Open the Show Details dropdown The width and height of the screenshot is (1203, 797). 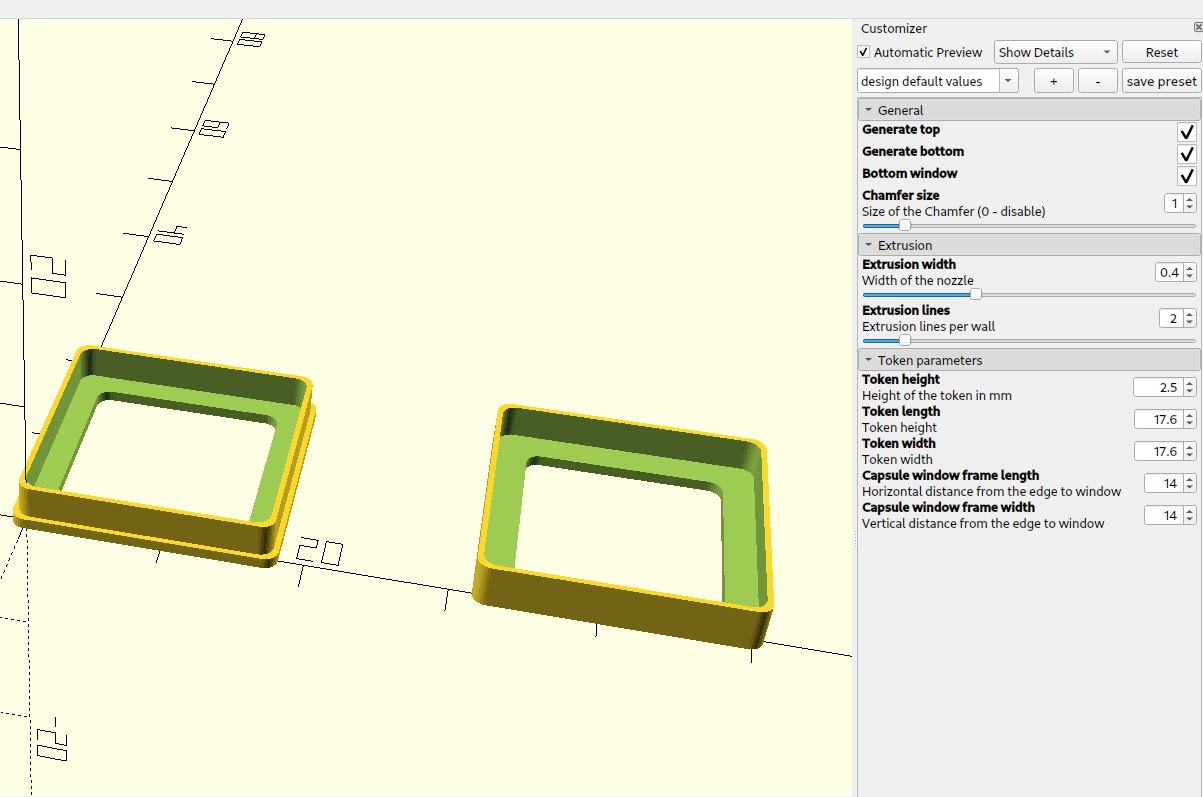[x=1055, y=52]
